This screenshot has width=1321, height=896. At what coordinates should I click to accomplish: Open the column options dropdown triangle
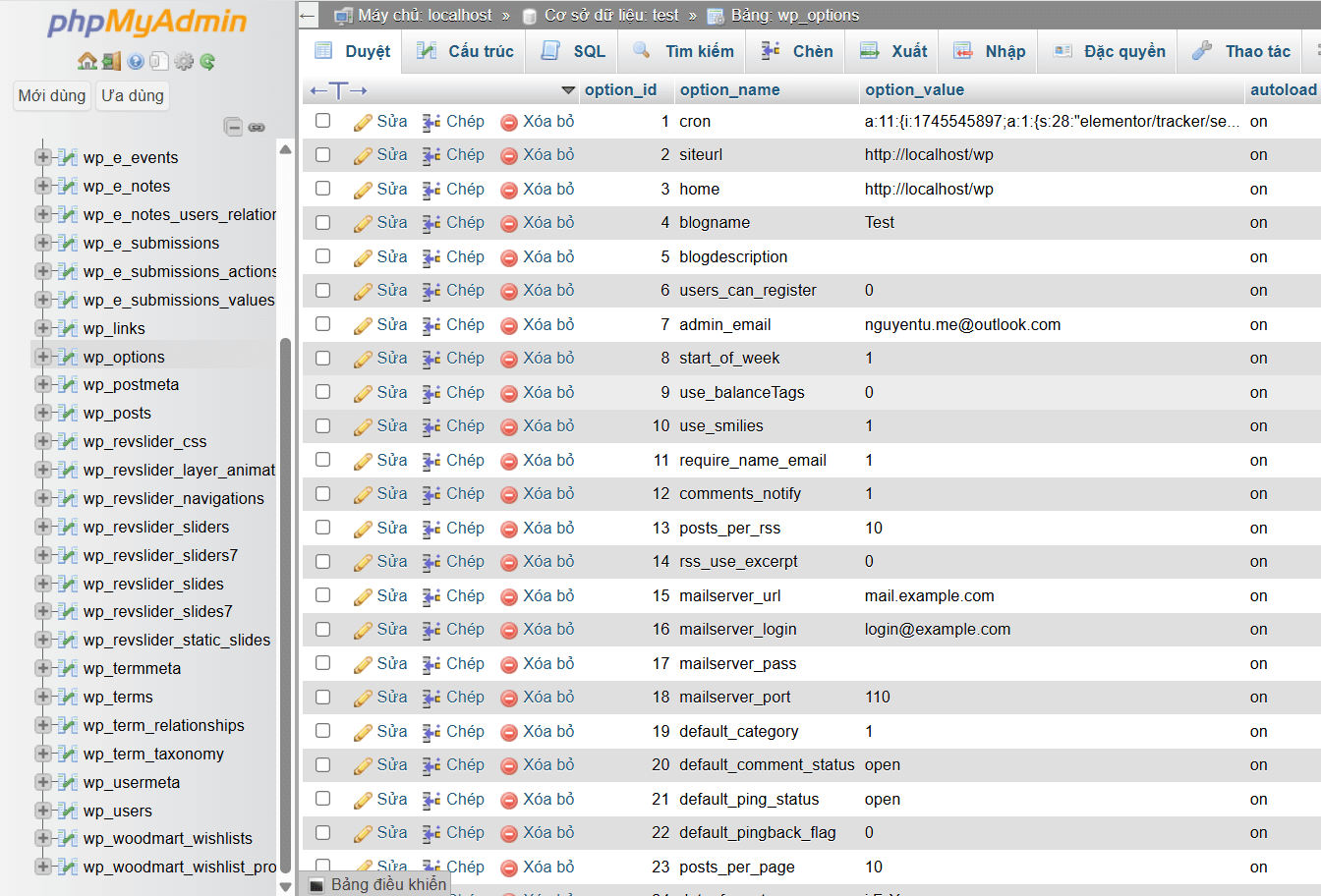point(568,90)
